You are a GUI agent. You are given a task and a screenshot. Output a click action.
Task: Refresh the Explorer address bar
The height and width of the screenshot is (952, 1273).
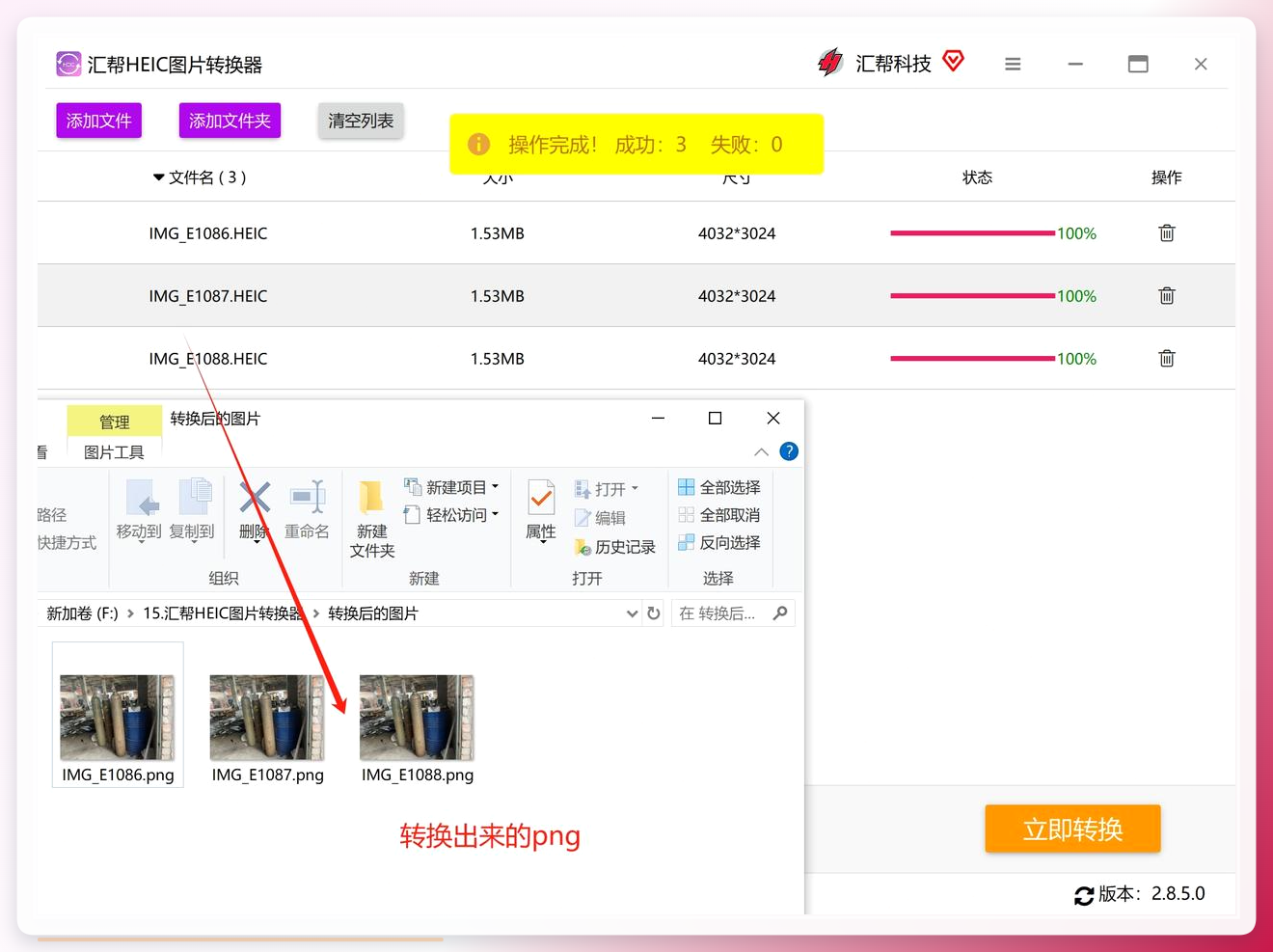pos(654,613)
